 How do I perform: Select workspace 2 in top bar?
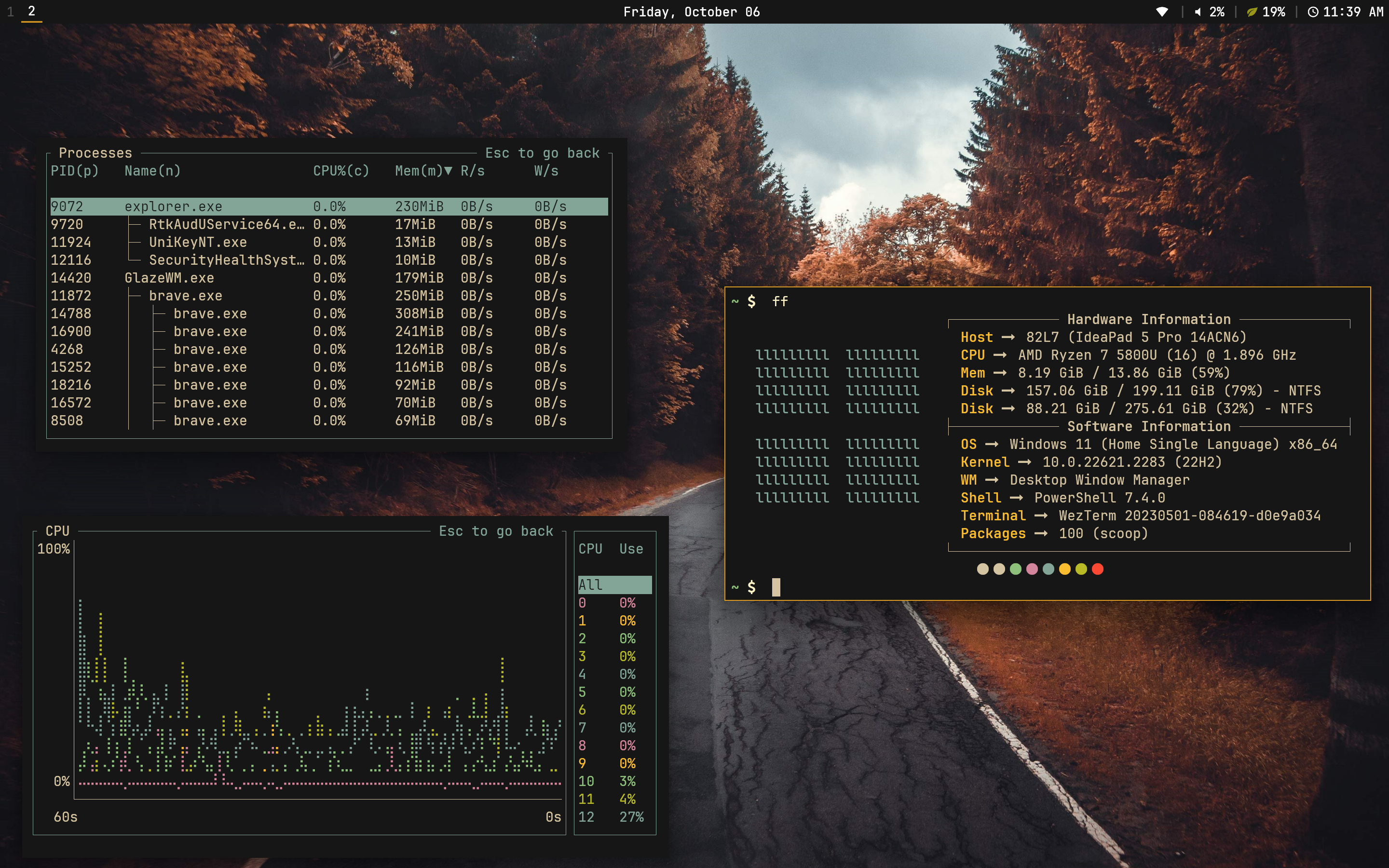[31, 12]
